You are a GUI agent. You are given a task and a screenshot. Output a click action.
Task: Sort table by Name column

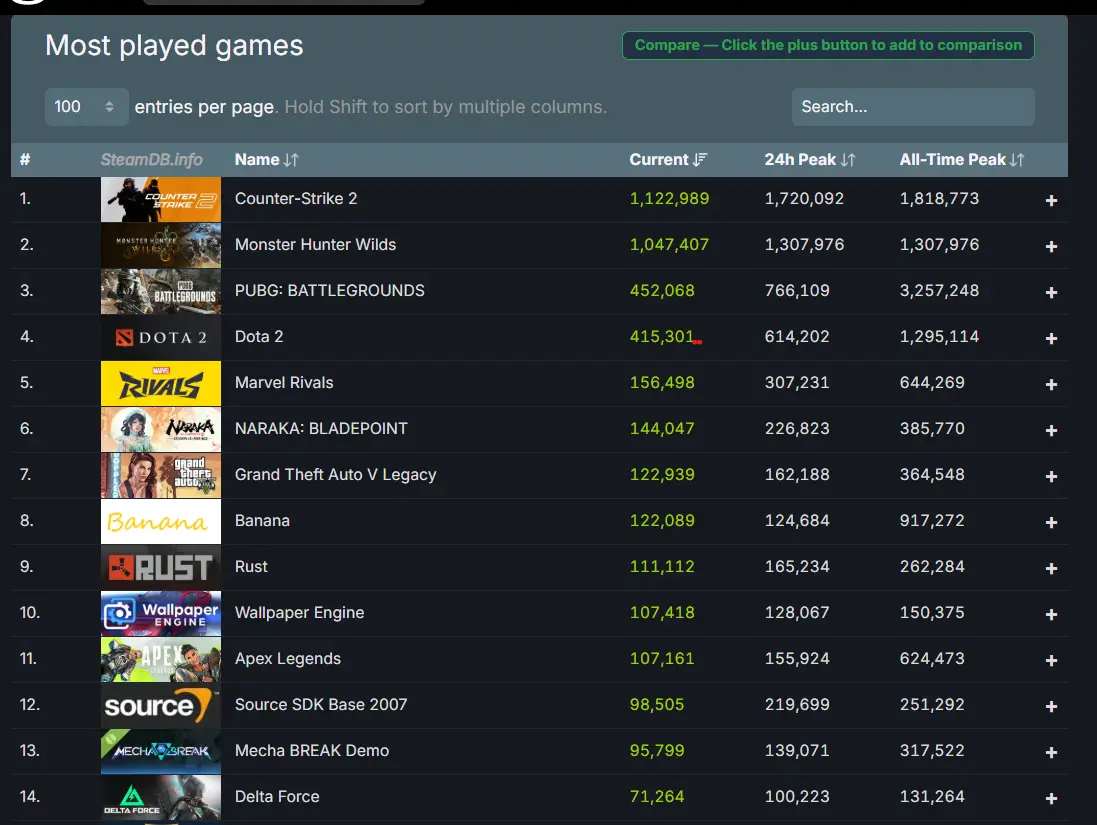click(267, 160)
